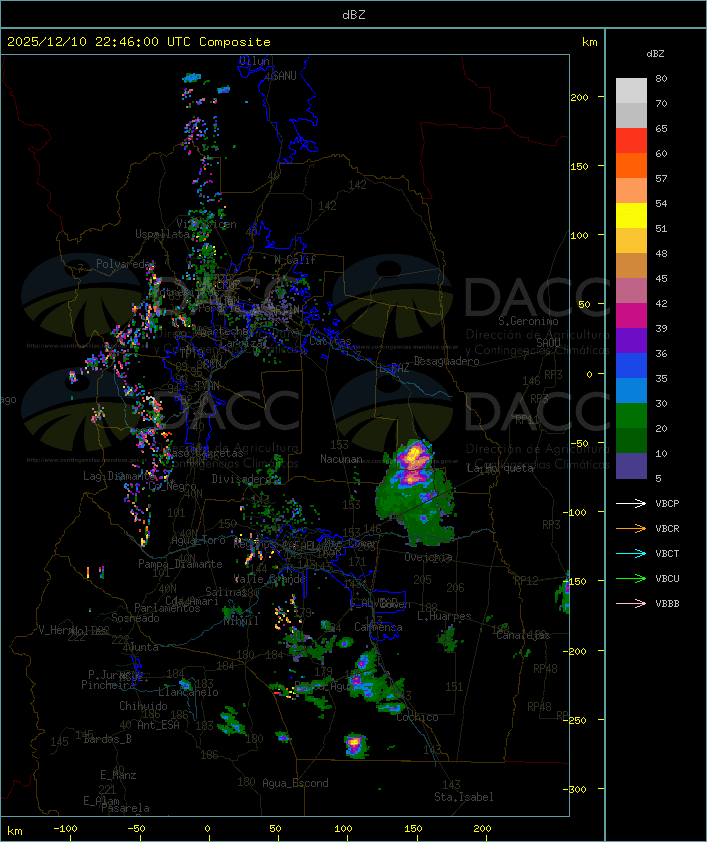Viewport: 707px width, 842px height.
Task: Click the '-100' tick on the horizontal axis
Action: coord(65,829)
